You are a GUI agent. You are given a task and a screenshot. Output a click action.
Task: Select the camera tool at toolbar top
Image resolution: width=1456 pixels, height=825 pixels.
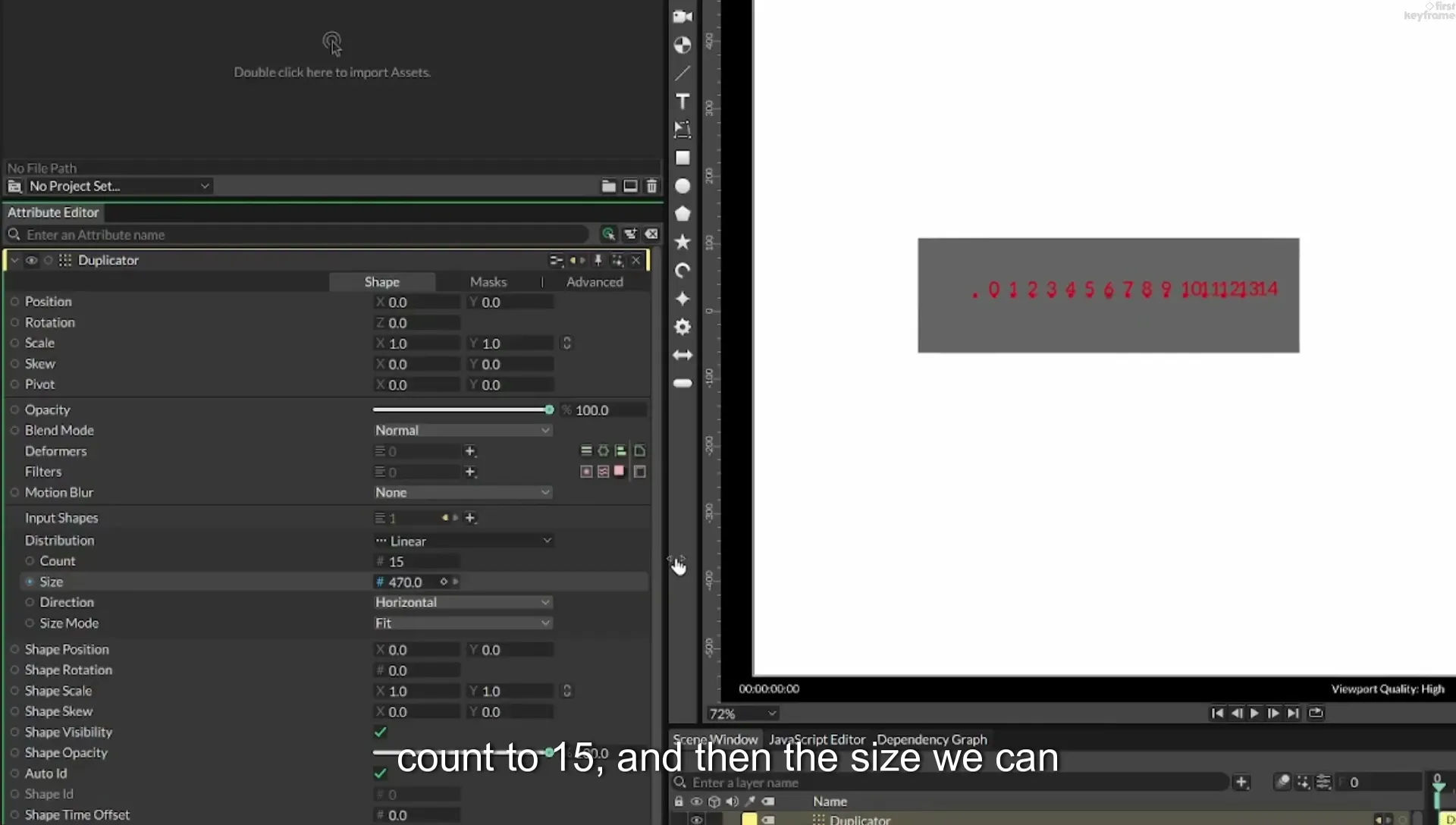pos(682,16)
